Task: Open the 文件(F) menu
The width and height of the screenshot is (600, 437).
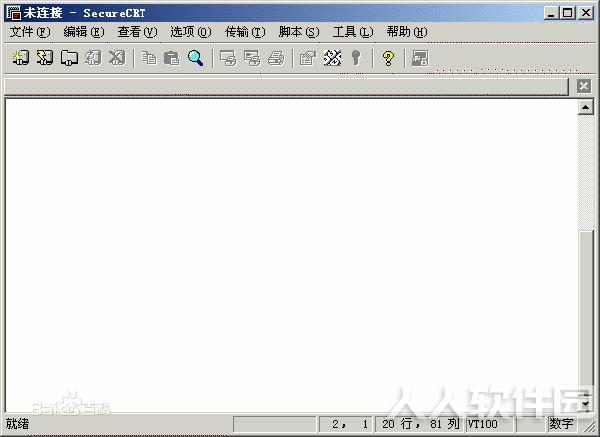Action: [x=30, y=32]
